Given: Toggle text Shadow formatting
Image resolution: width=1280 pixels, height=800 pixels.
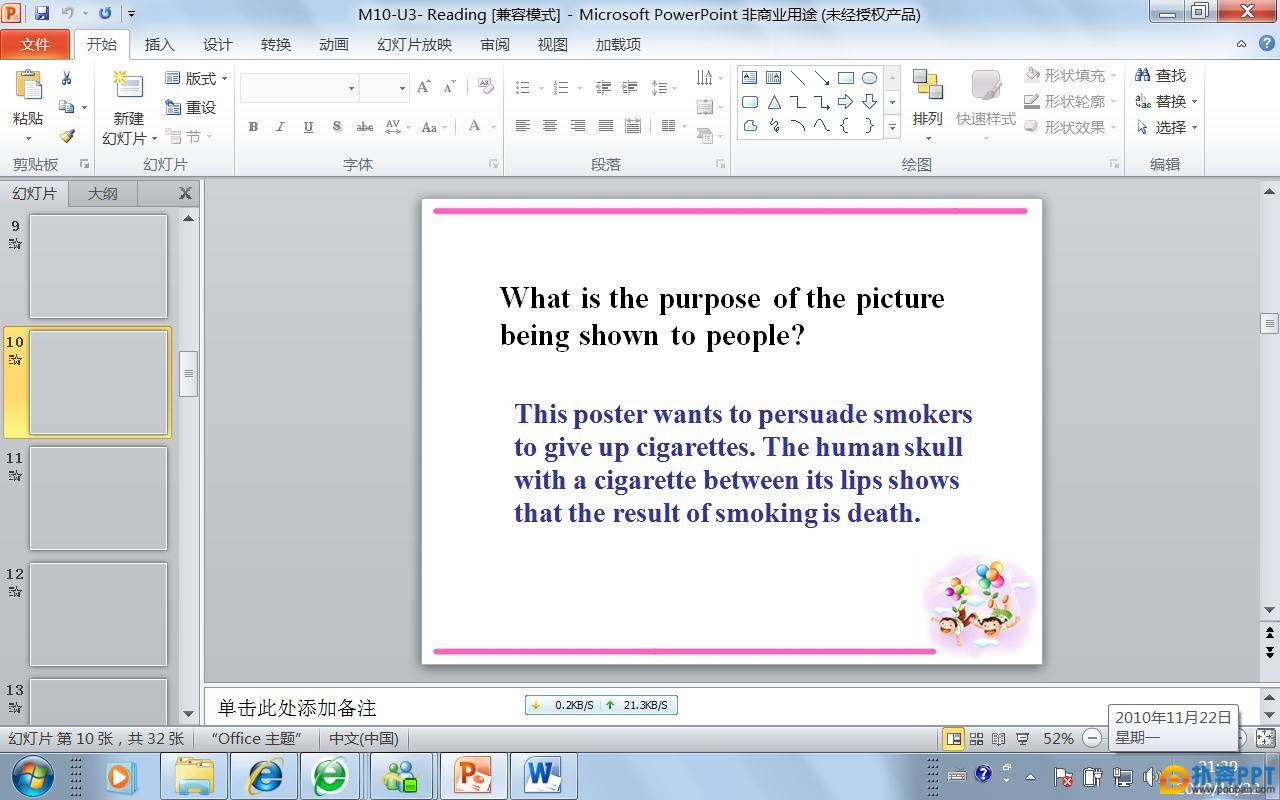Looking at the screenshot, I should [x=336, y=126].
